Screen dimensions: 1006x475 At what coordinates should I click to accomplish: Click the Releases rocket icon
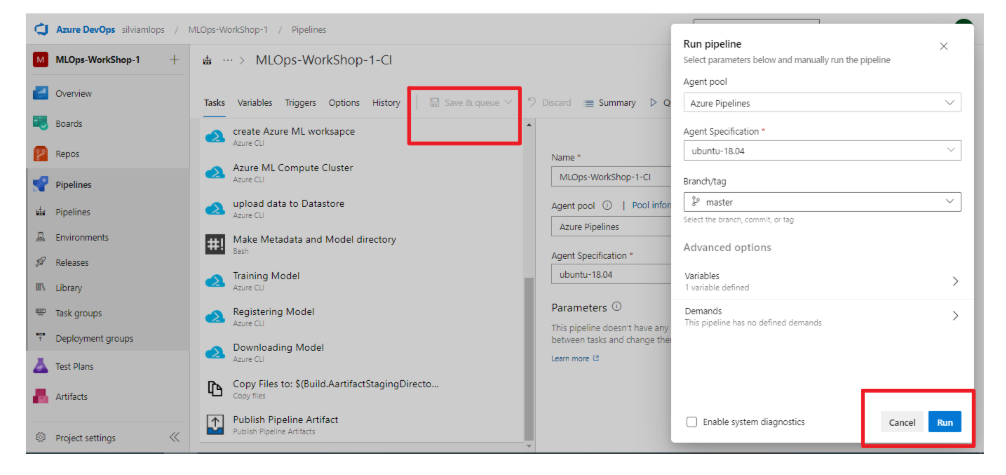pyautogui.click(x=40, y=263)
